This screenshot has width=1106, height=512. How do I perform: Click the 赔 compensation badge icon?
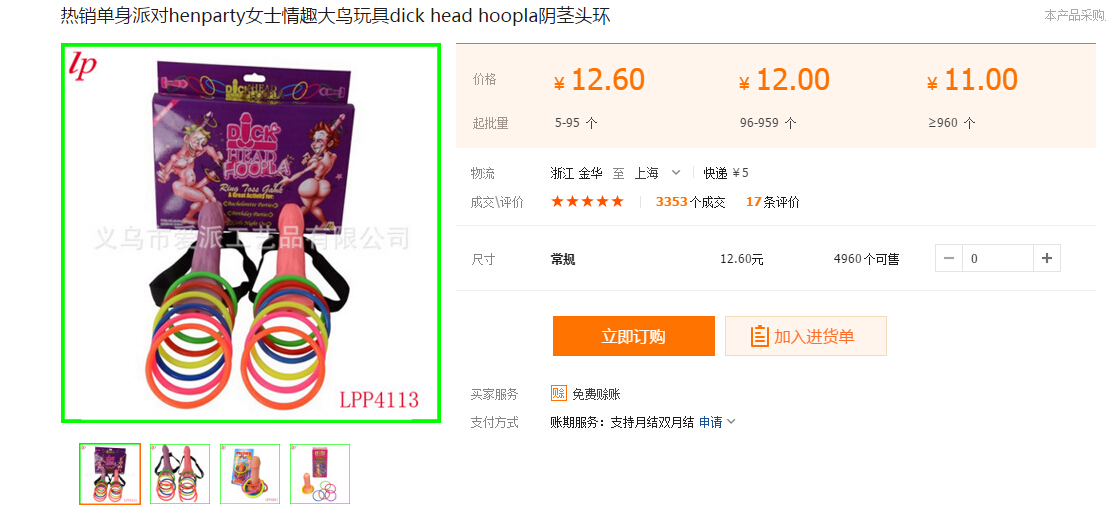(x=559, y=394)
